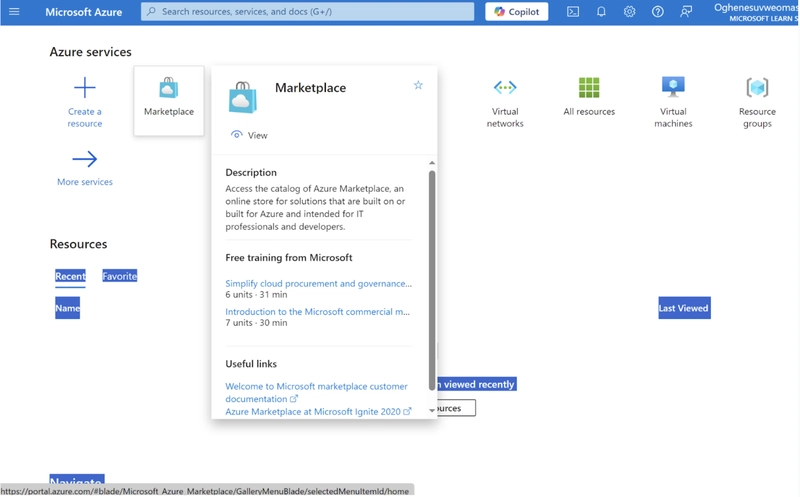Click the '7 units · 30 min' text
The width and height of the screenshot is (800, 497).
(256, 322)
